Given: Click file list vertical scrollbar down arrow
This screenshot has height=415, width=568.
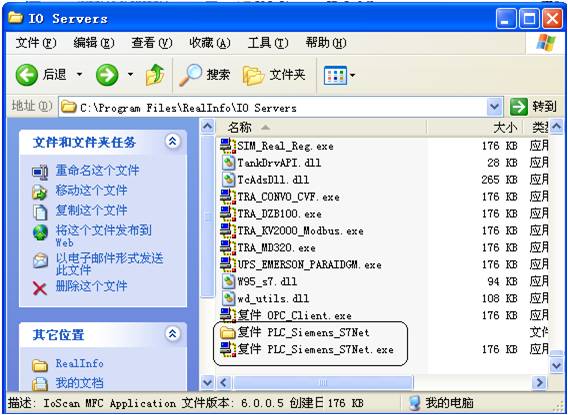Looking at the screenshot, I should 556,365.
